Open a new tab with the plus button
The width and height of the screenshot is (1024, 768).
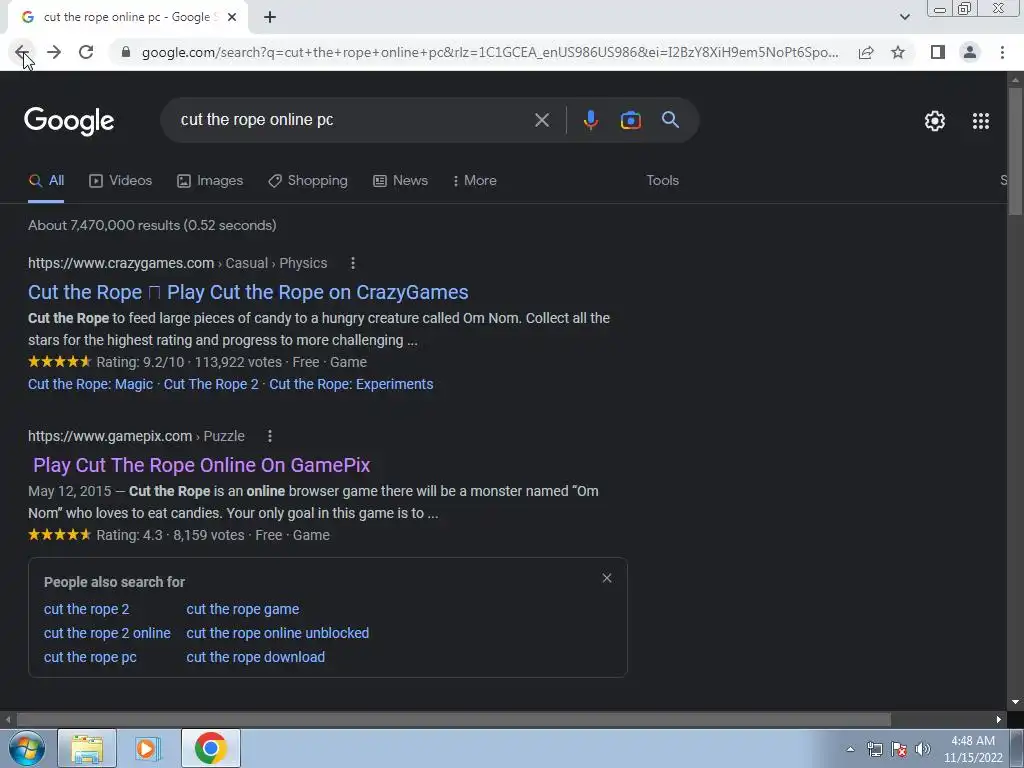(x=270, y=17)
